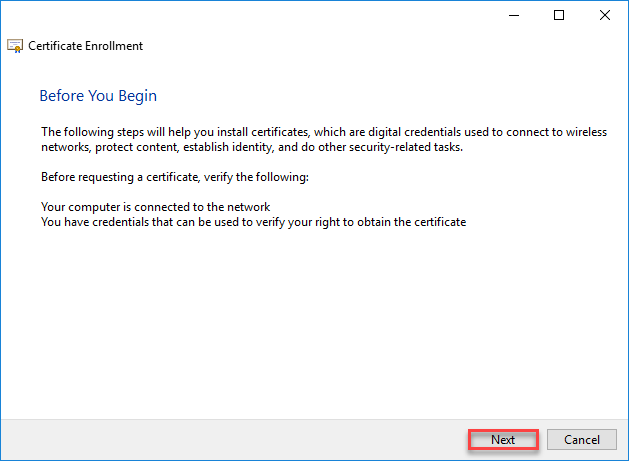Maximize the Certificate Enrollment window

pos(559,15)
